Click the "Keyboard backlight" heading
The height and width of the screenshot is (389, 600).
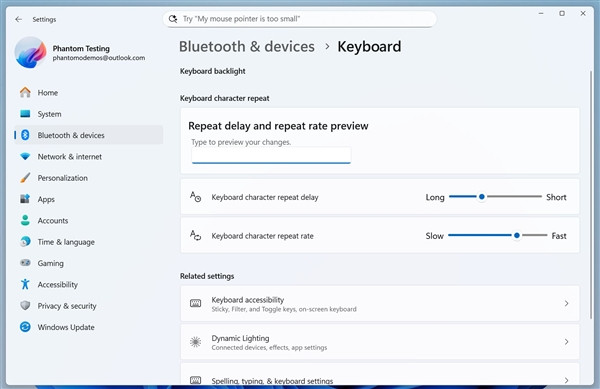click(x=213, y=71)
